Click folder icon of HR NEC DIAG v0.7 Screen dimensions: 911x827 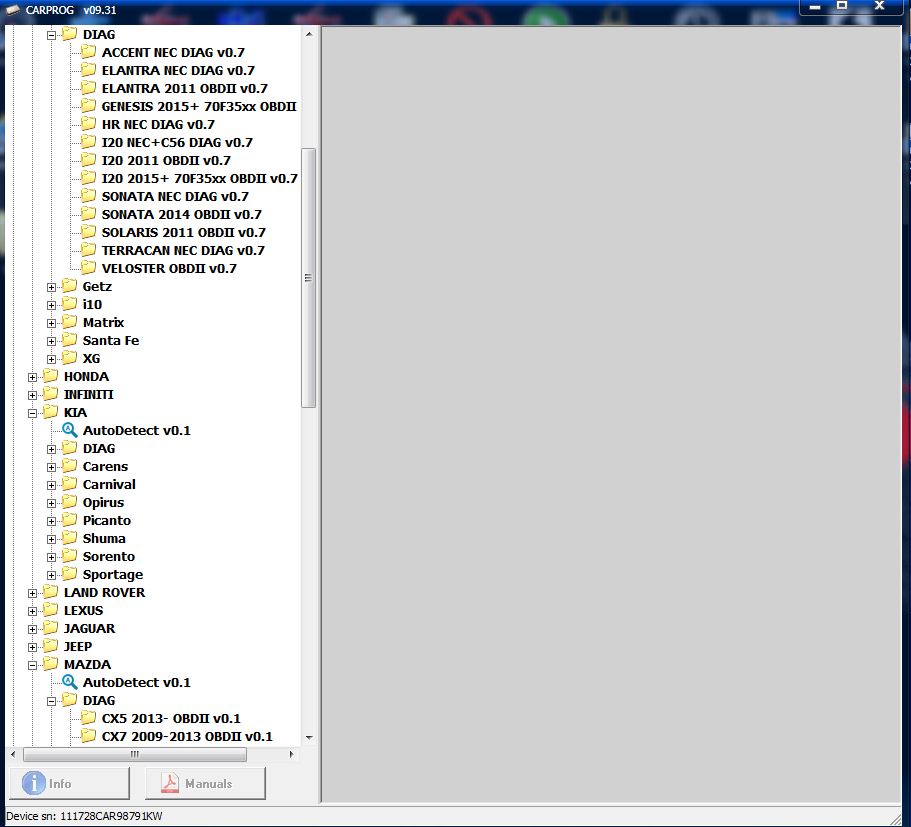pos(88,124)
